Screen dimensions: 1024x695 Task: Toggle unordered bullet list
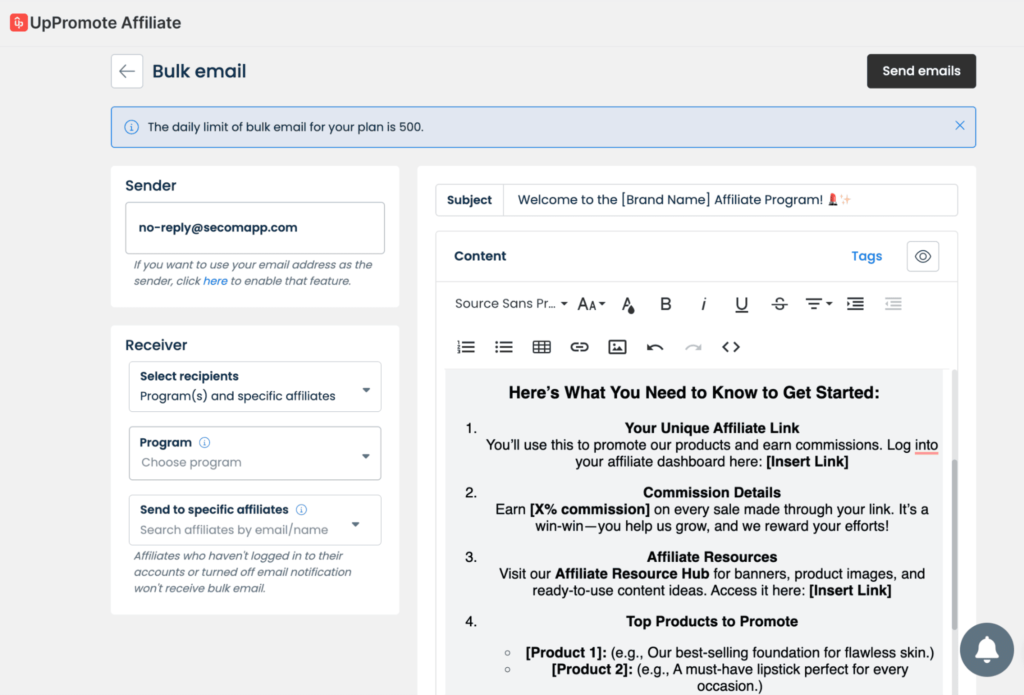click(503, 347)
